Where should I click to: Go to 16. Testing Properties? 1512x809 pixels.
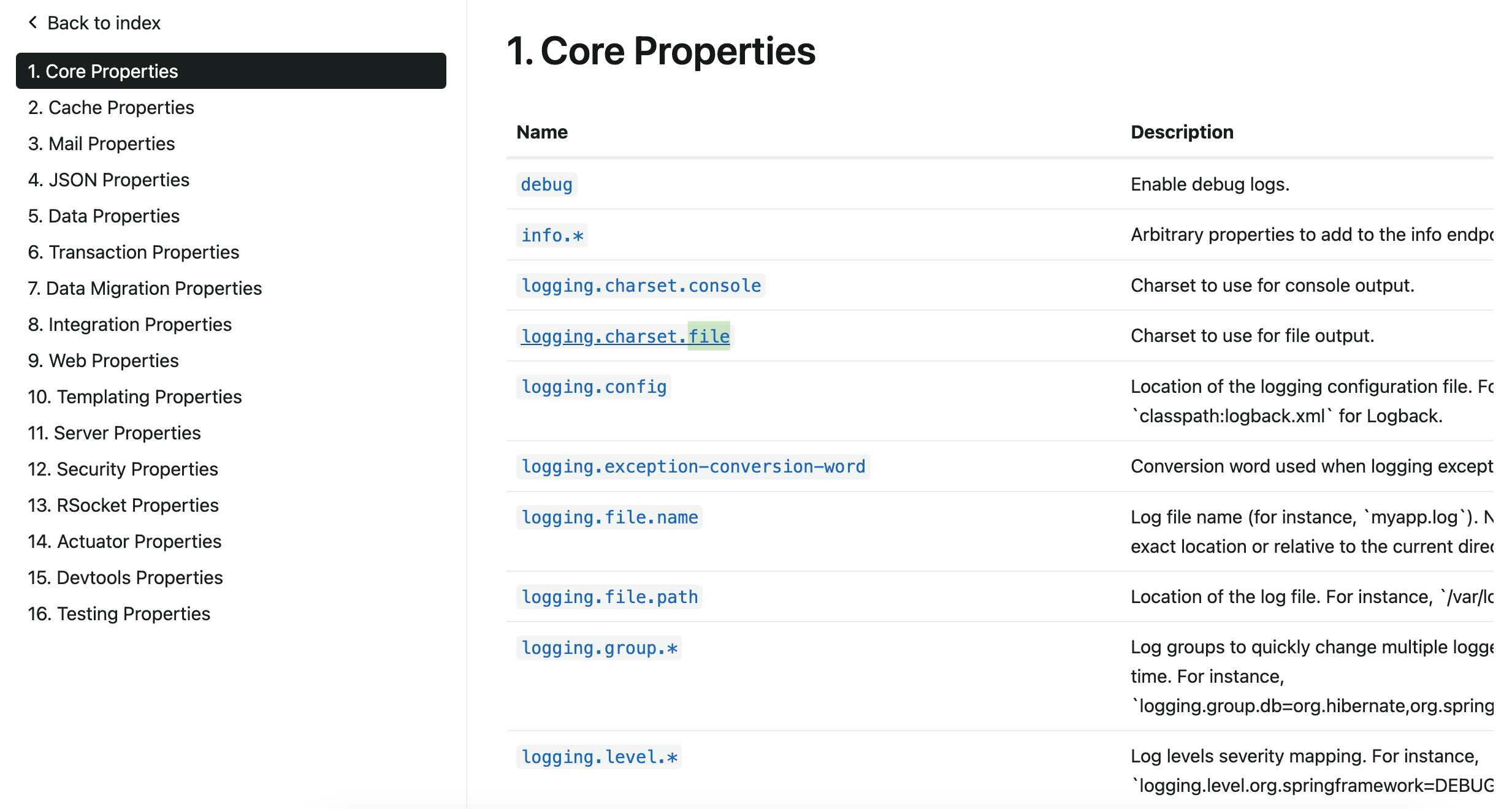coord(119,613)
